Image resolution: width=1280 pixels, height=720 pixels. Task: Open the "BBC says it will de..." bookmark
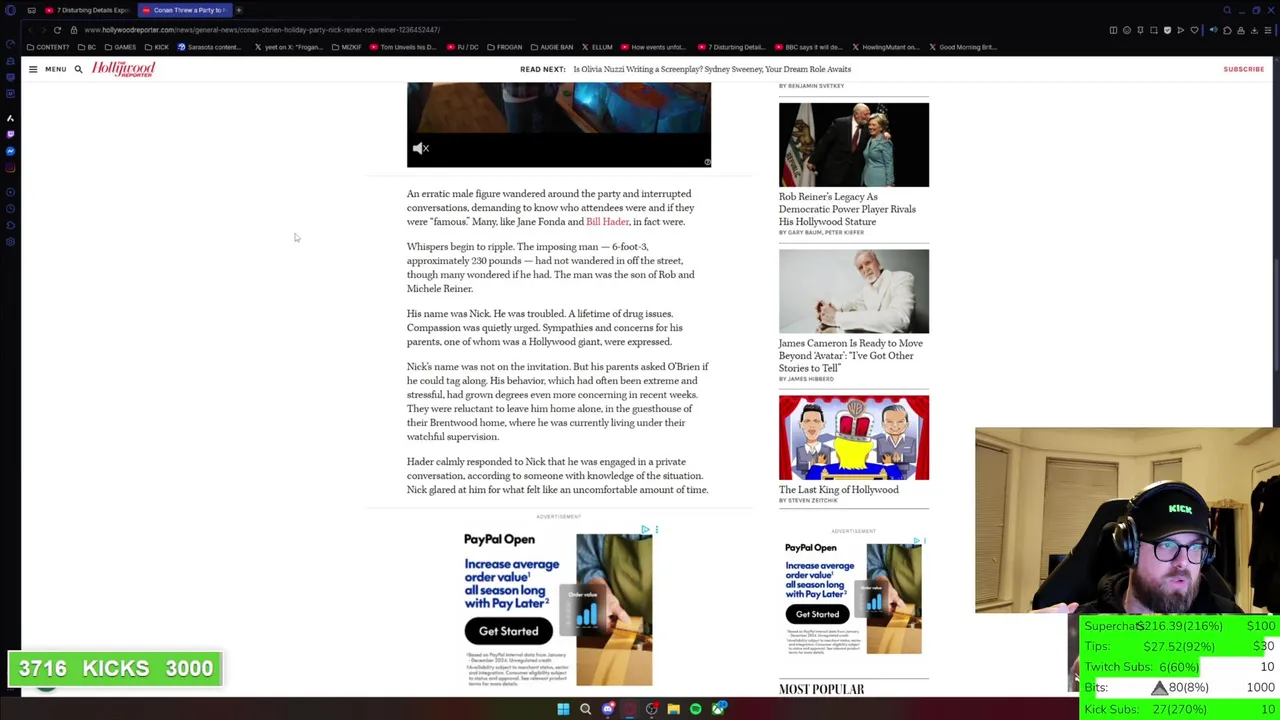pos(811,47)
